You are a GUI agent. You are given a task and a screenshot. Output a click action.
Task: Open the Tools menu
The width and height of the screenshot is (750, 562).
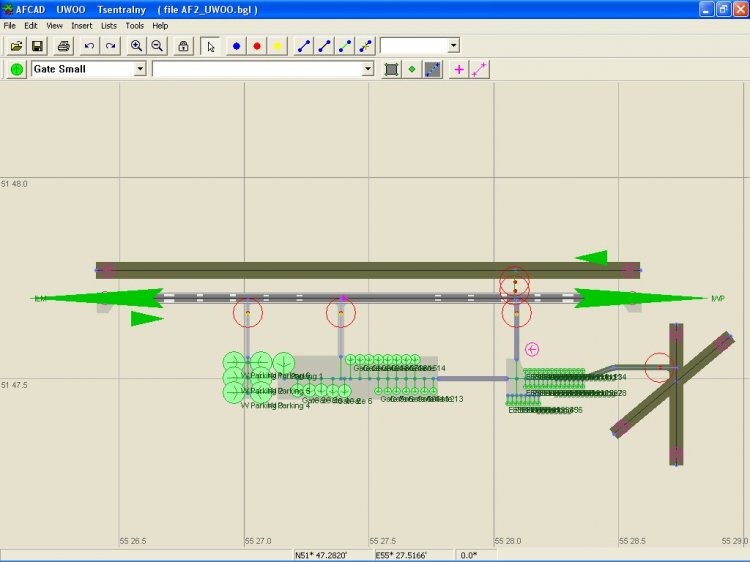click(134, 25)
